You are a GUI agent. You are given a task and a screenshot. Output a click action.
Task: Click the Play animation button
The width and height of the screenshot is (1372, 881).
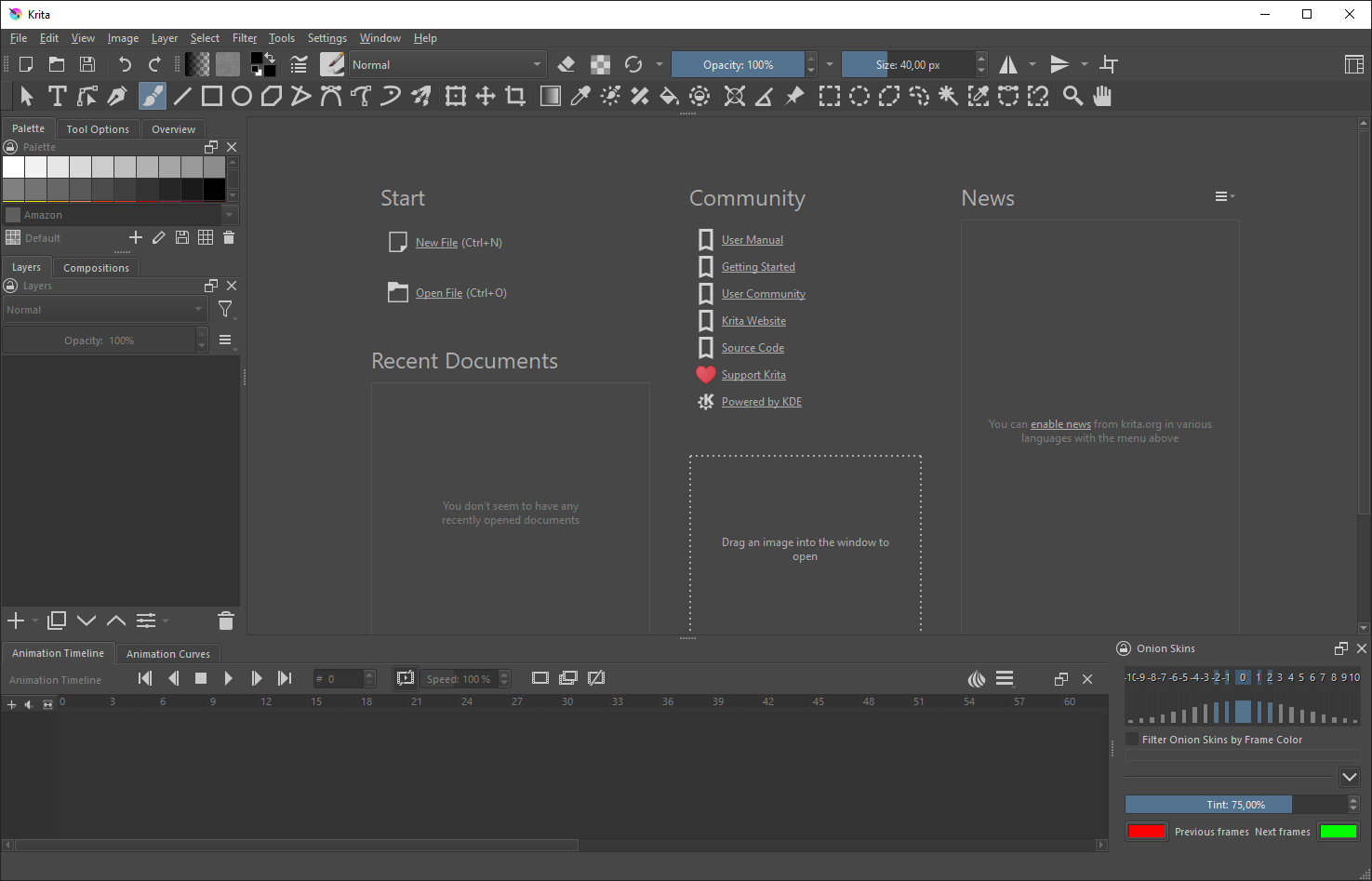point(228,678)
